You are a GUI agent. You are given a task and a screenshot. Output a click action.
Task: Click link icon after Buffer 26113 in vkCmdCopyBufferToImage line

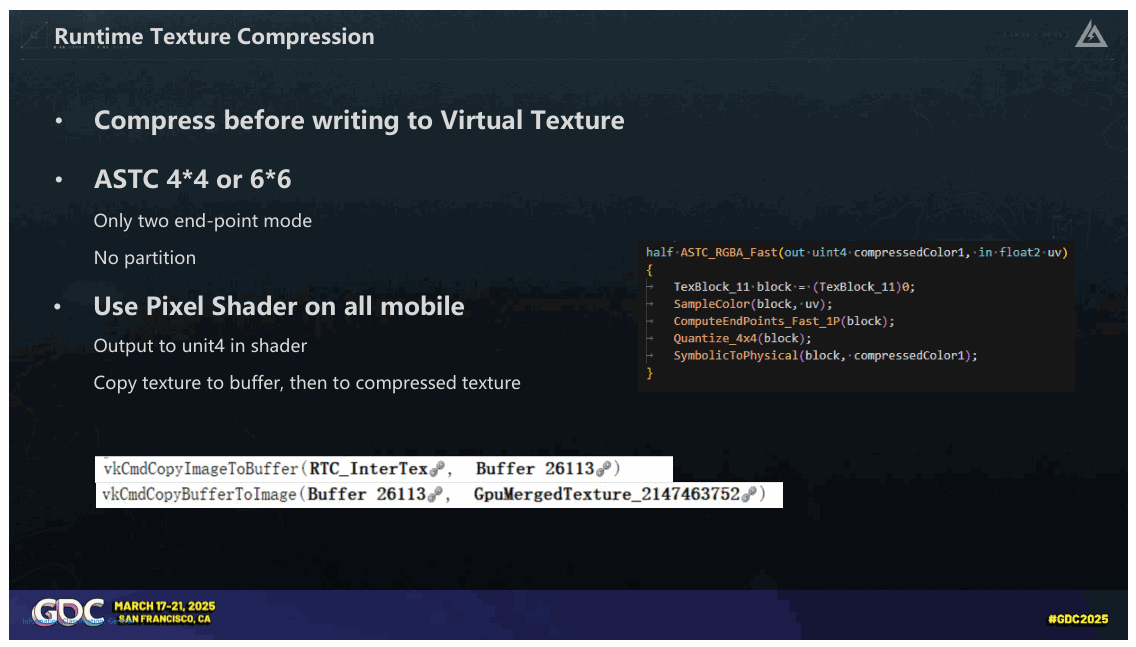click(435, 495)
